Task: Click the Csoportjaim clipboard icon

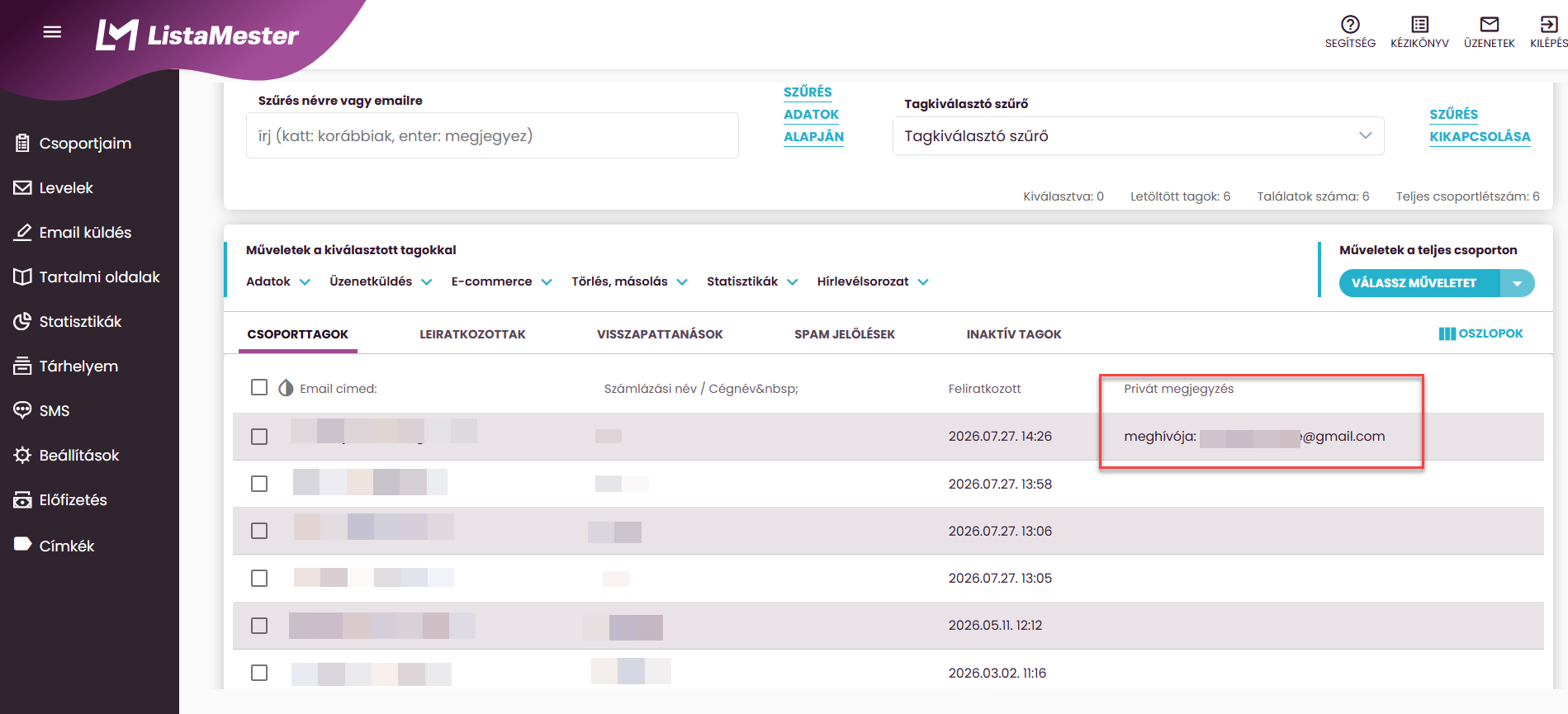Action: (22, 143)
